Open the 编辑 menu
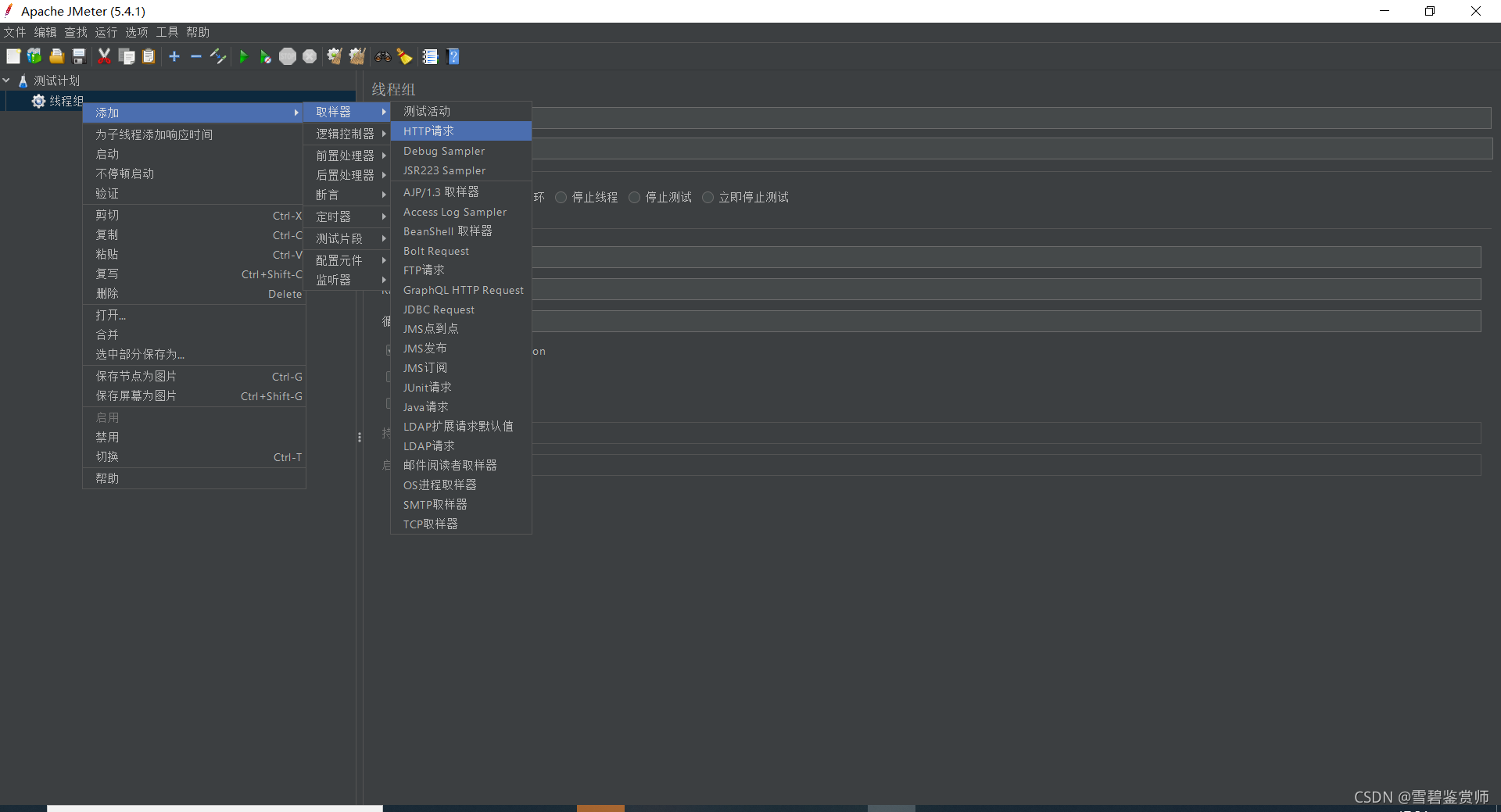Viewport: 1501px width, 812px height. coord(45,32)
